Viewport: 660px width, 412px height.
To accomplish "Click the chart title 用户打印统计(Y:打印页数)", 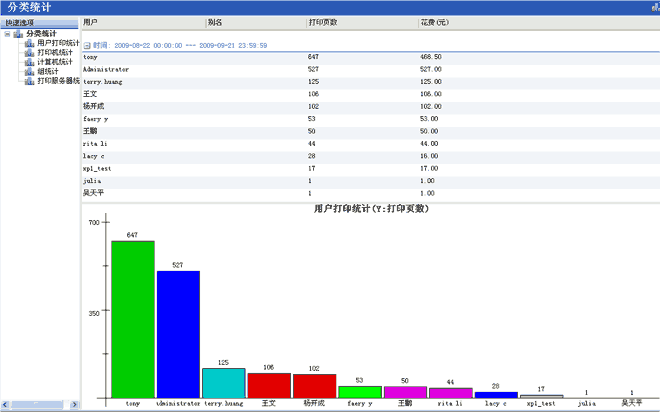I will (x=371, y=209).
